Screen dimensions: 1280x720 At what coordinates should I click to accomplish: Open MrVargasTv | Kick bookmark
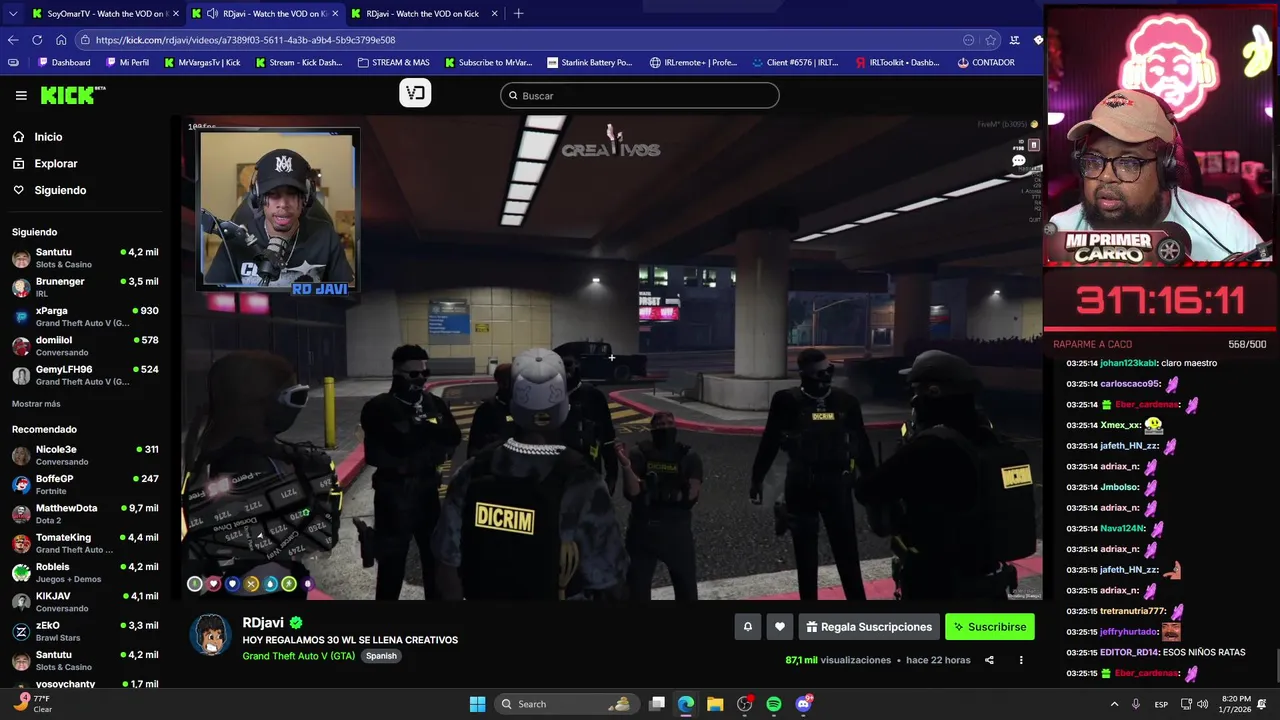(x=202, y=62)
